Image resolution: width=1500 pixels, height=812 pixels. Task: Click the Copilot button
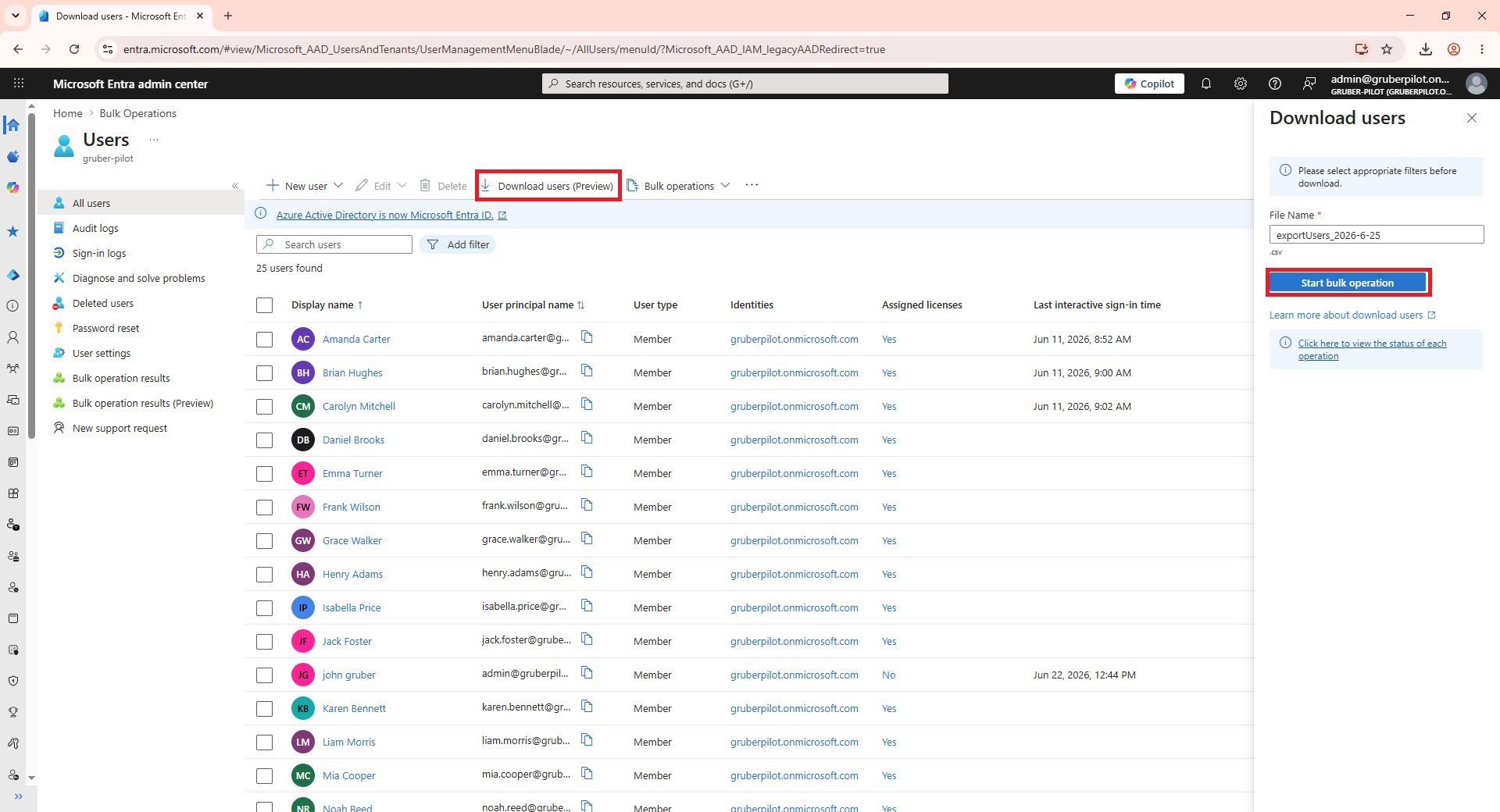(1149, 84)
